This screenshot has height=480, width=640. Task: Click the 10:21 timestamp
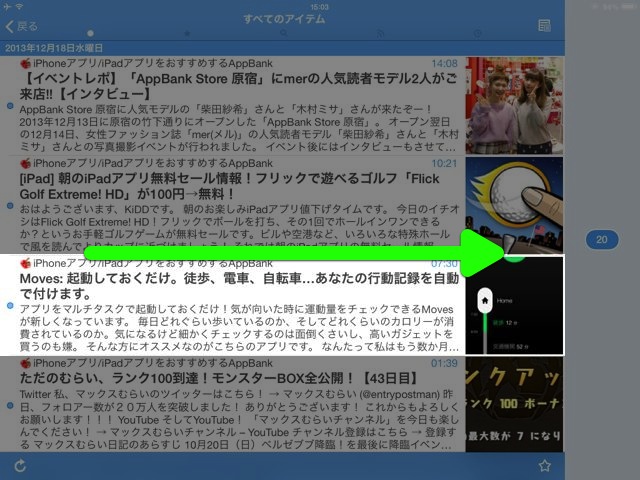(x=444, y=163)
